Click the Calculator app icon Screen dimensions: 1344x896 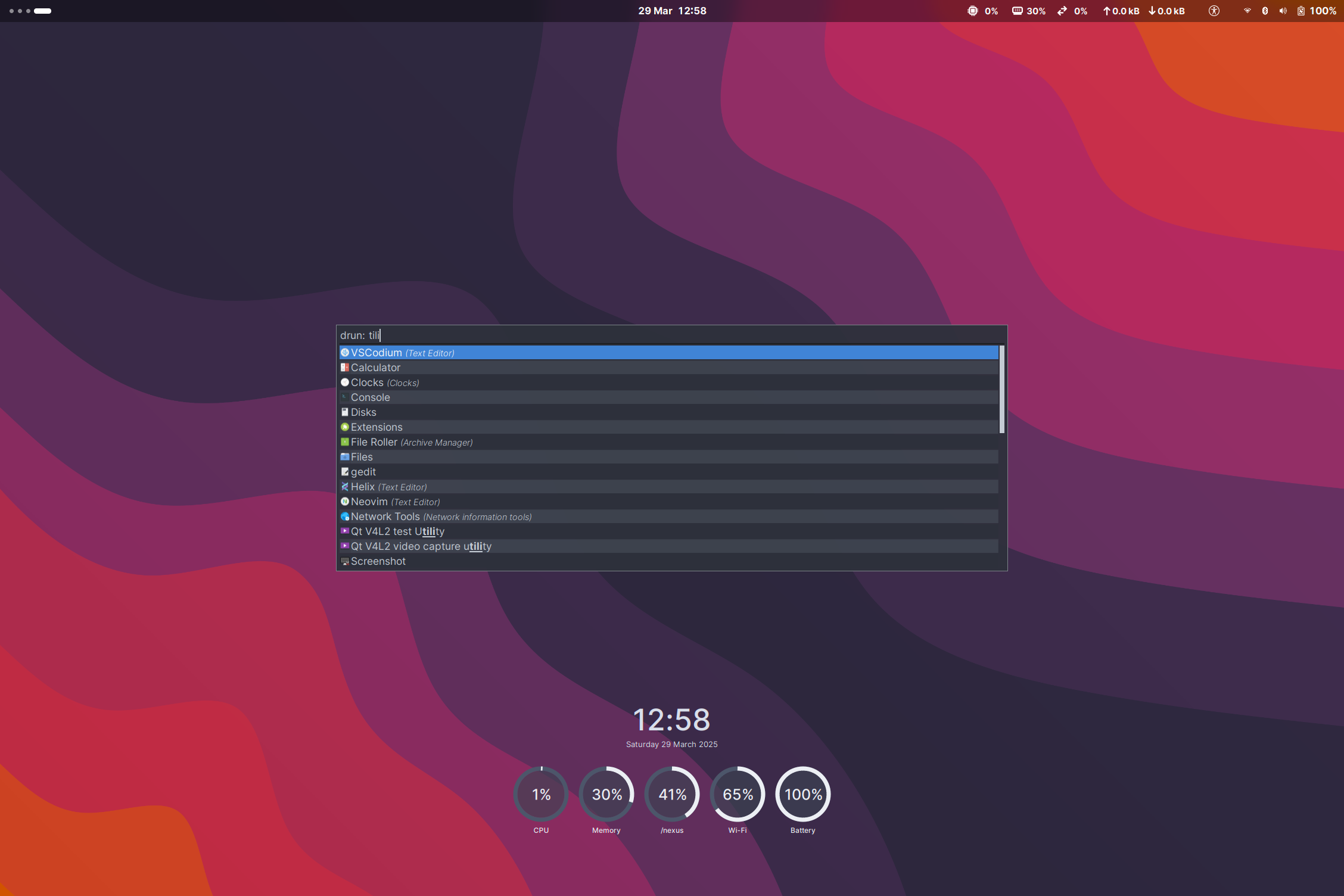coord(345,368)
